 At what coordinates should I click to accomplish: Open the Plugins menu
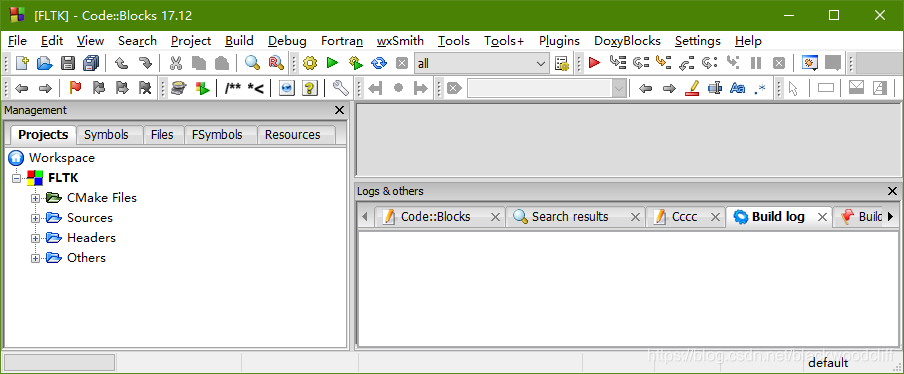[559, 41]
